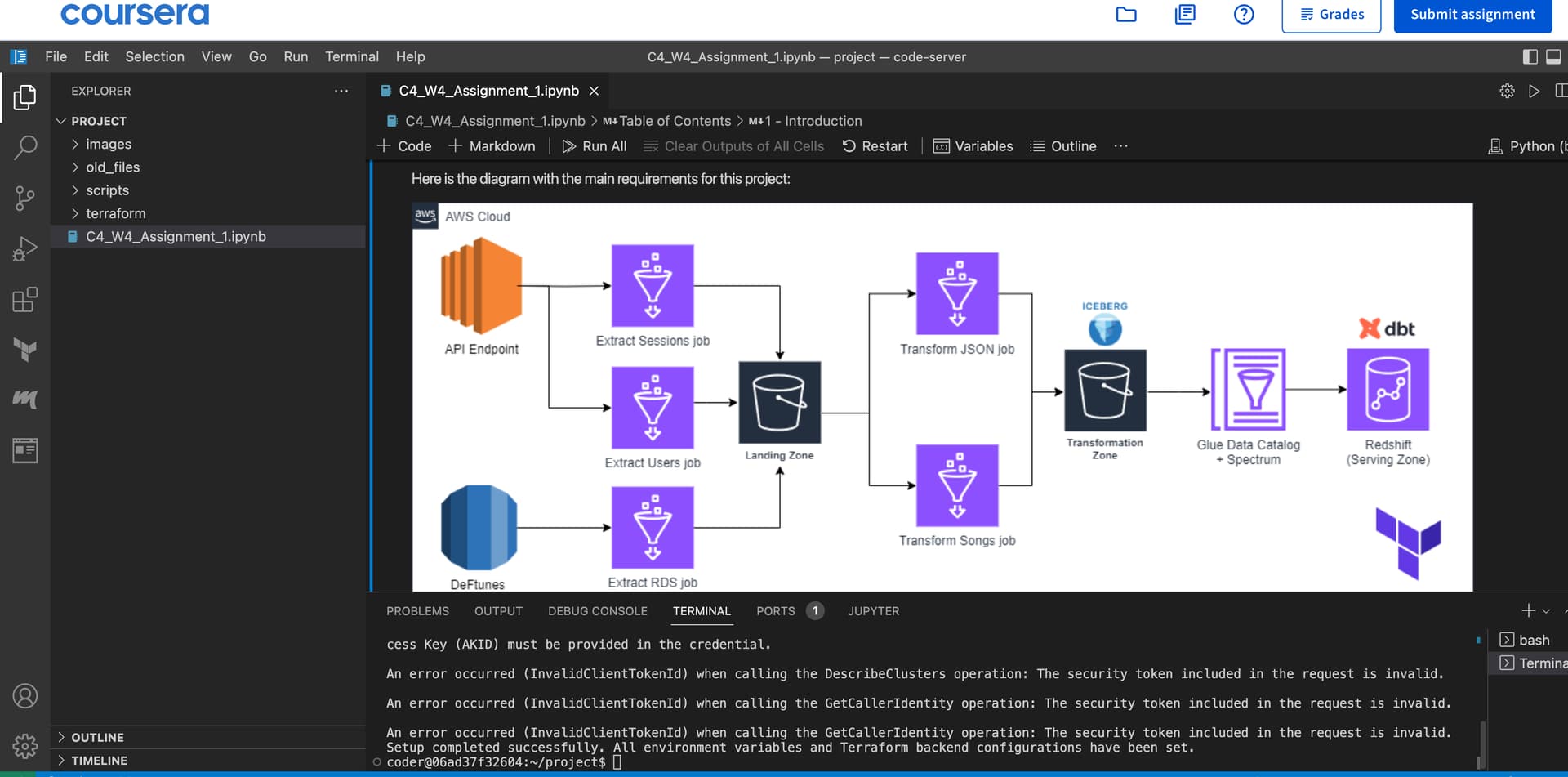Switch to the JUPYTER panel tab
This screenshot has width=1568, height=777.
pos(873,611)
